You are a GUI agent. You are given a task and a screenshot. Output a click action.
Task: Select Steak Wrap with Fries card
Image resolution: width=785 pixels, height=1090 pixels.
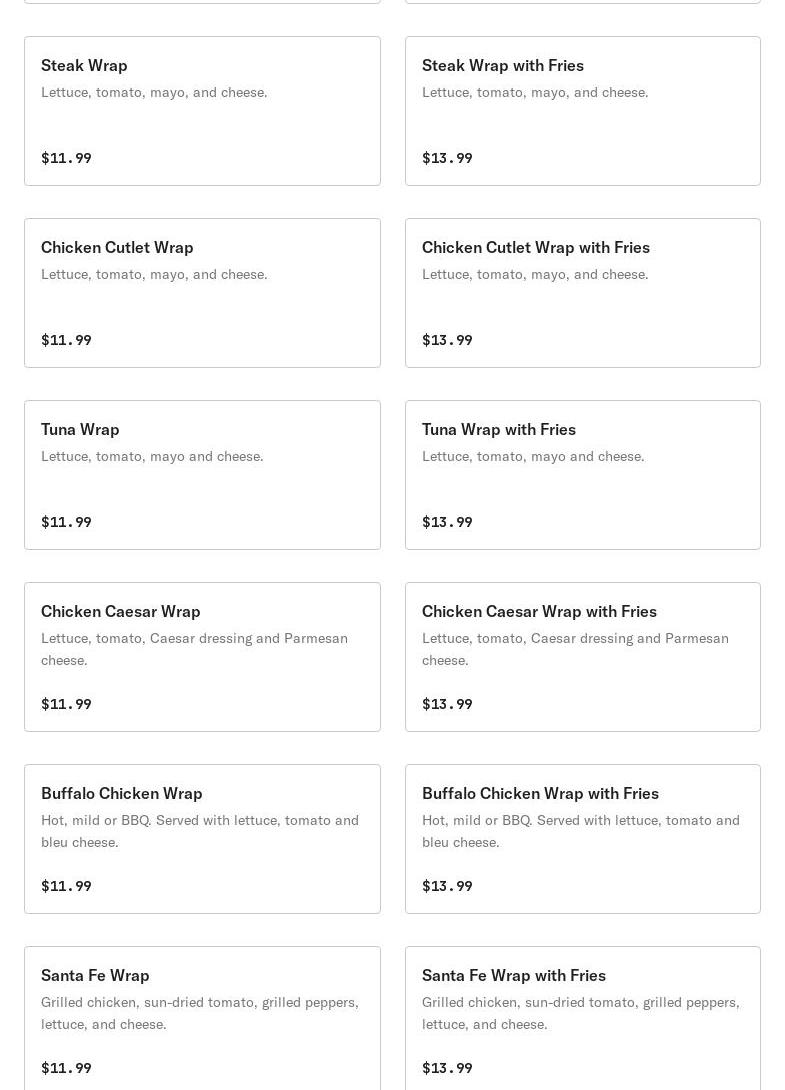pyautogui.click(x=582, y=111)
